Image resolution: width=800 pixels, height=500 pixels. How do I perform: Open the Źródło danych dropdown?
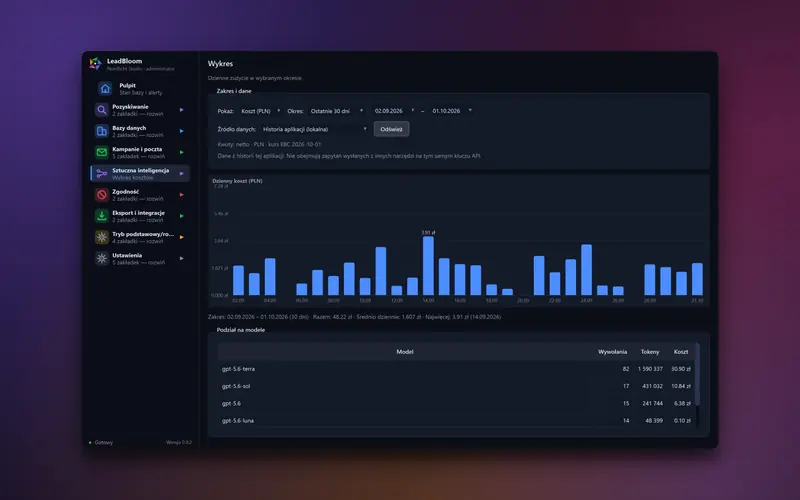314,129
